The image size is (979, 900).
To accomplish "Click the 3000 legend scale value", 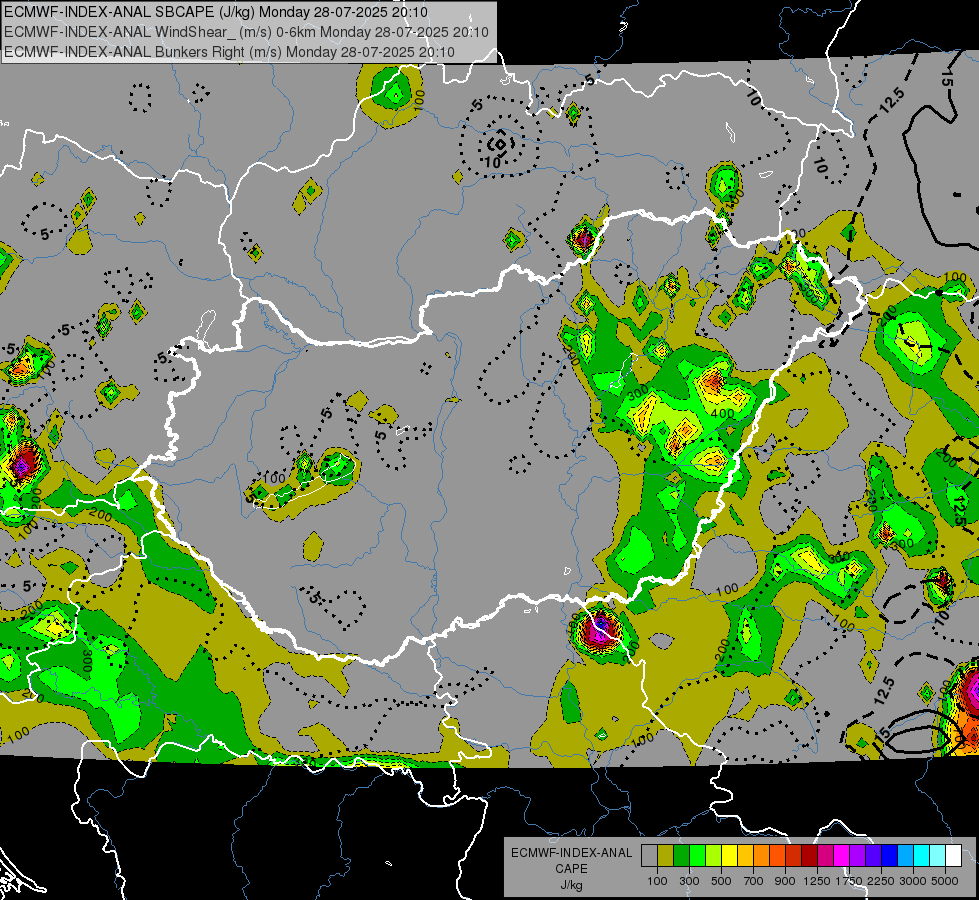I will click(x=913, y=881).
